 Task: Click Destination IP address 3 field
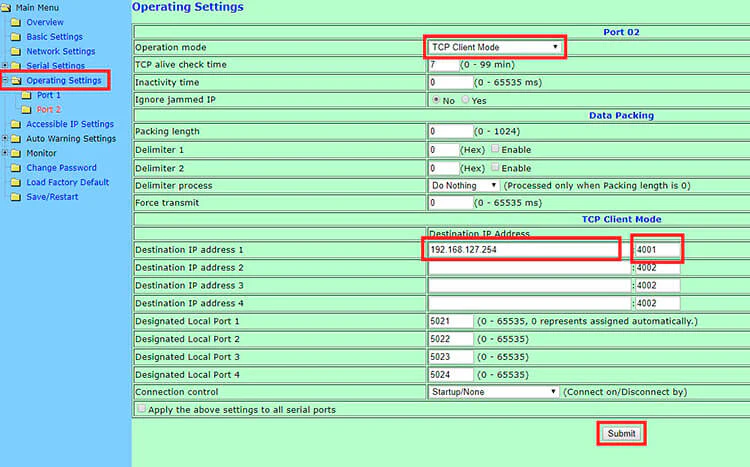530,286
